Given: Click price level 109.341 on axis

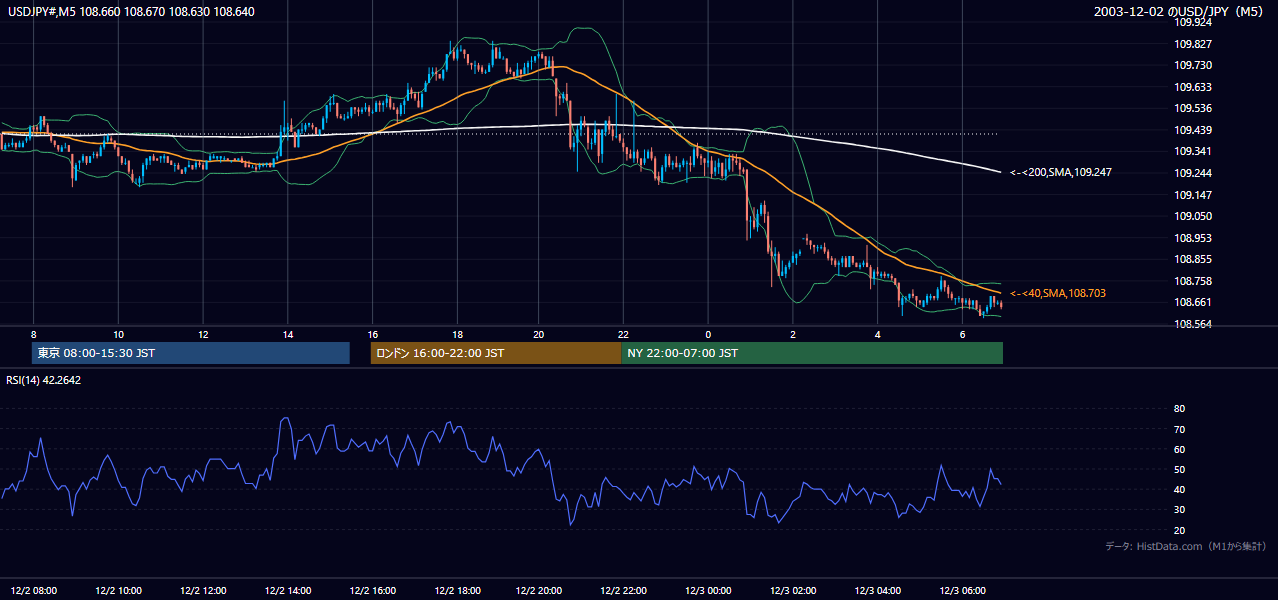Looking at the screenshot, I should click(x=1194, y=152).
